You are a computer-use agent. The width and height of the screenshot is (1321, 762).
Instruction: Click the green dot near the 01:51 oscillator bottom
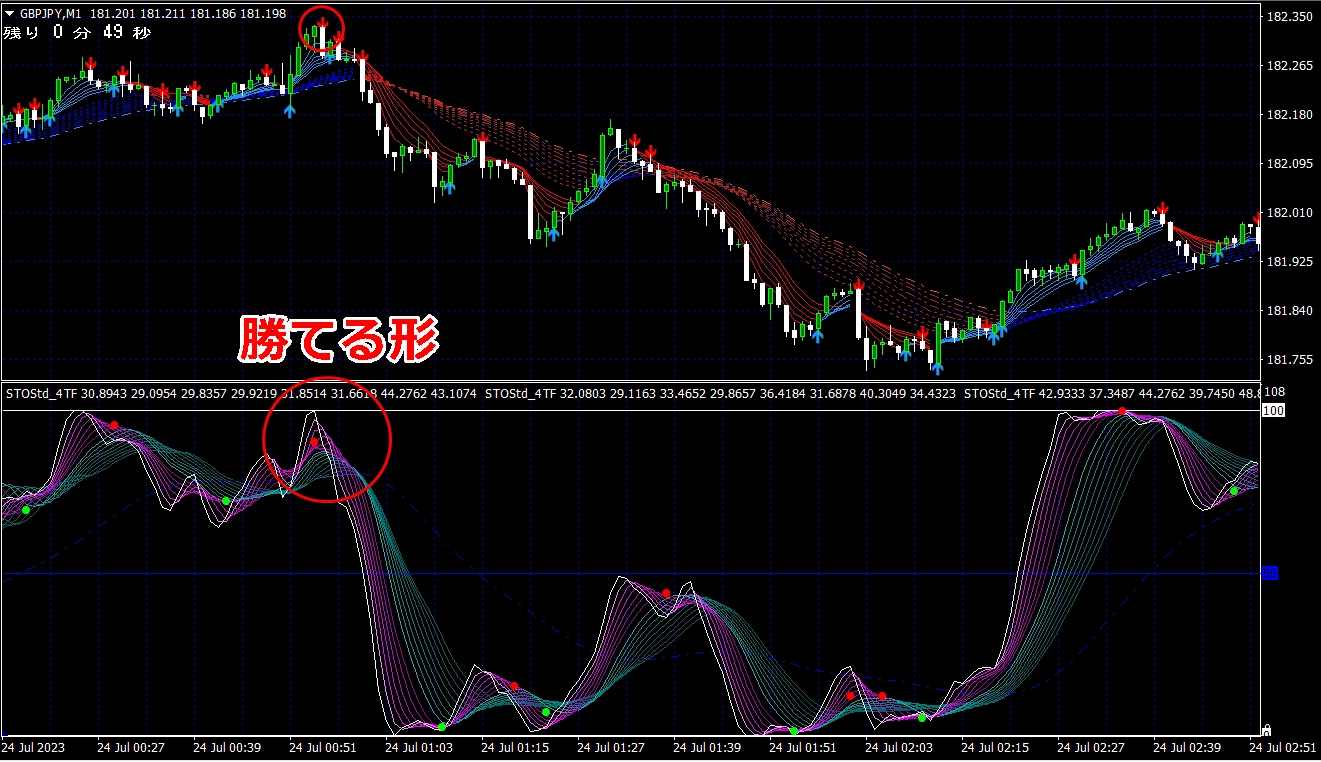tap(794, 731)
